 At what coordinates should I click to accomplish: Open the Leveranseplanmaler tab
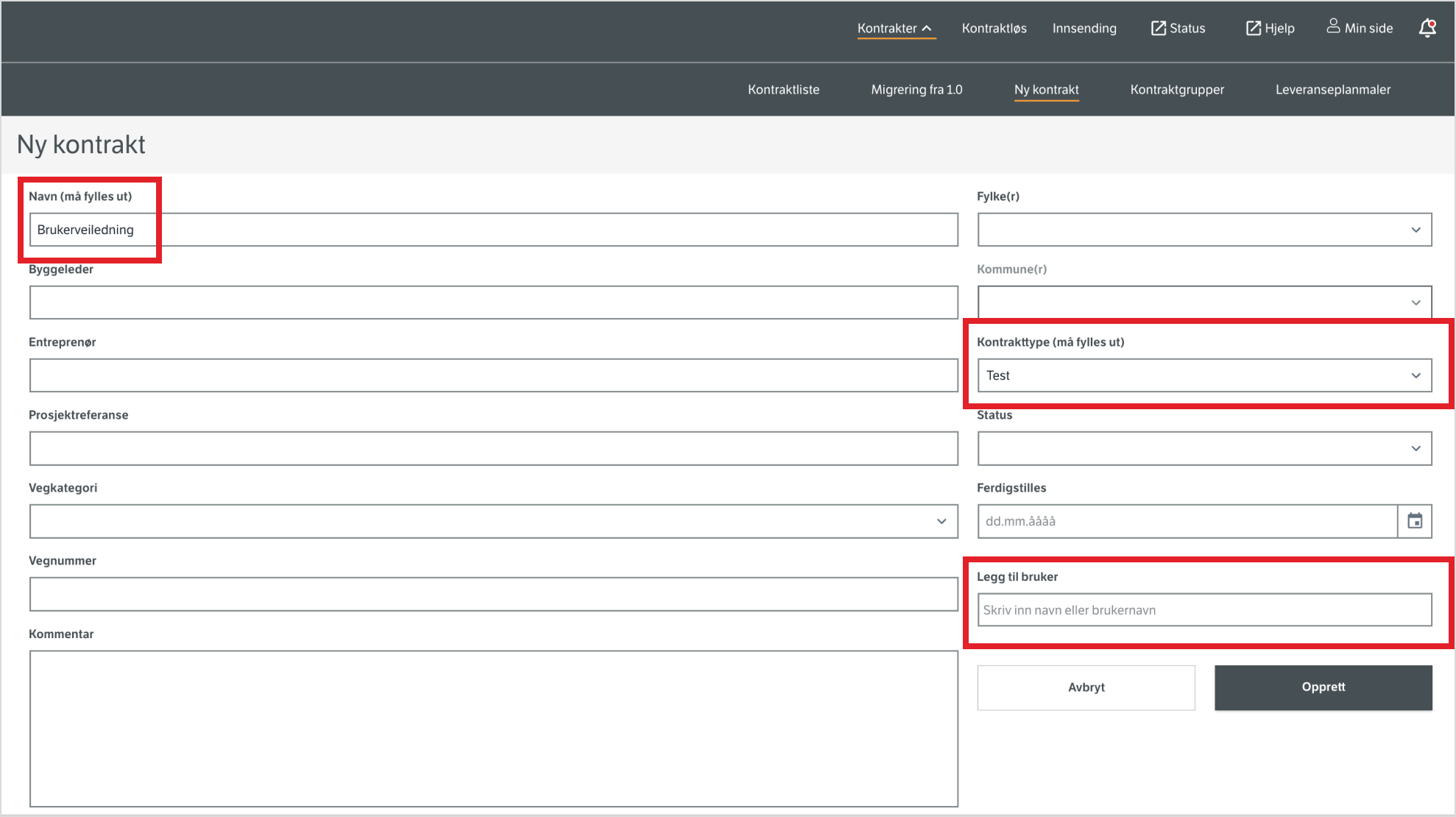pos(1333,90)
